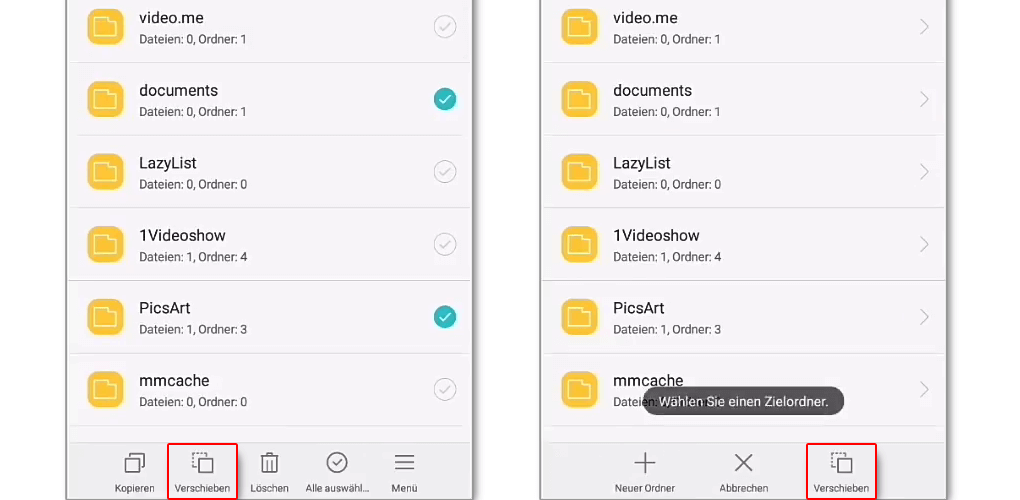
Task: Tap 'PicsArt' name in left phone
Action: tap(165, 308)
